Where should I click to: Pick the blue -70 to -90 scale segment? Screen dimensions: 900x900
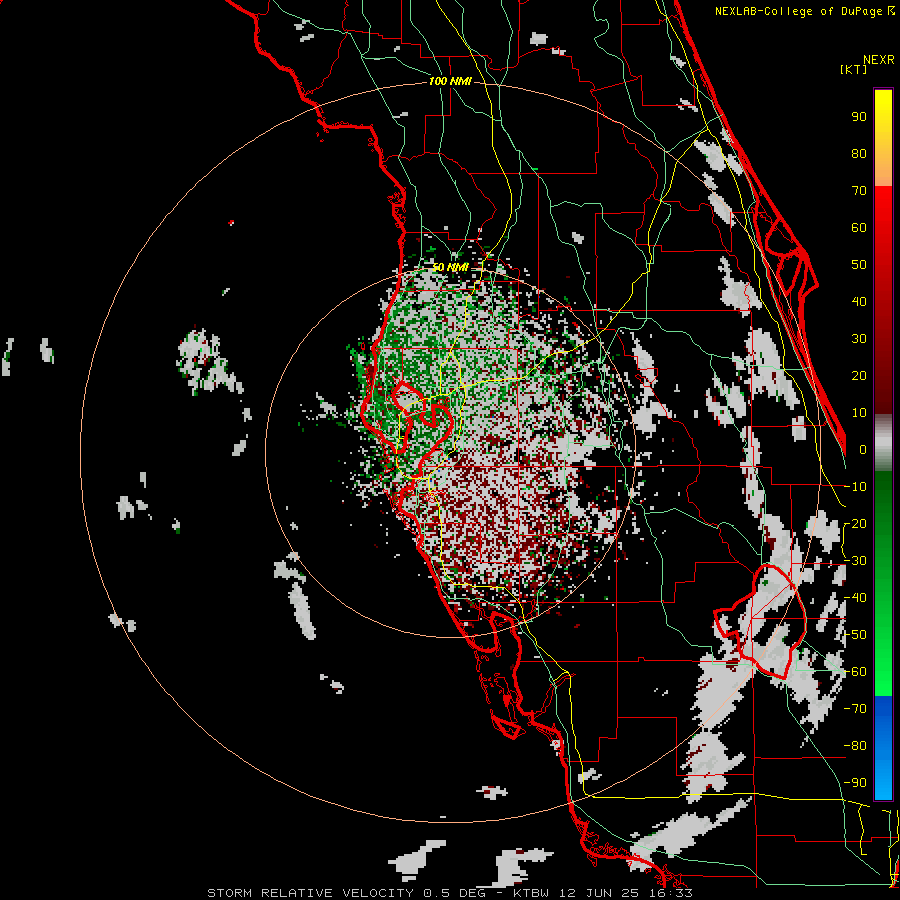point(883,748)
